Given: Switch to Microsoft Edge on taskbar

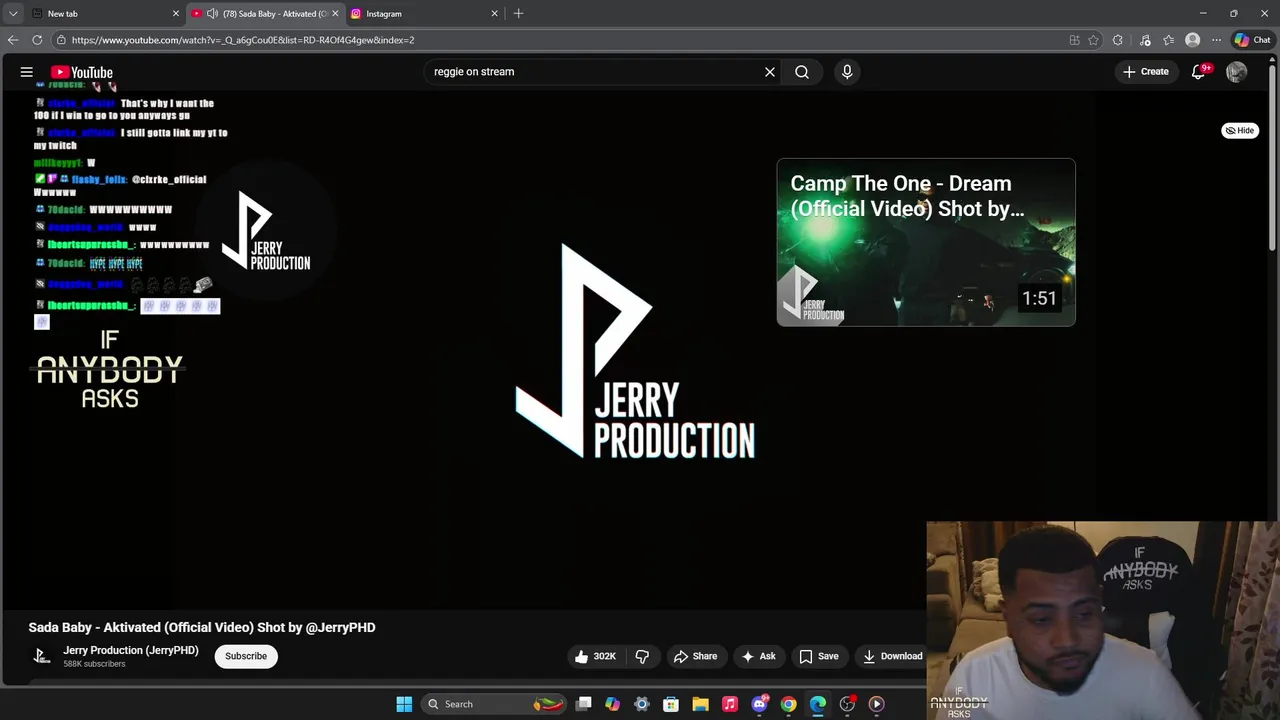Looking at the screenshot, I should point(818,704).
